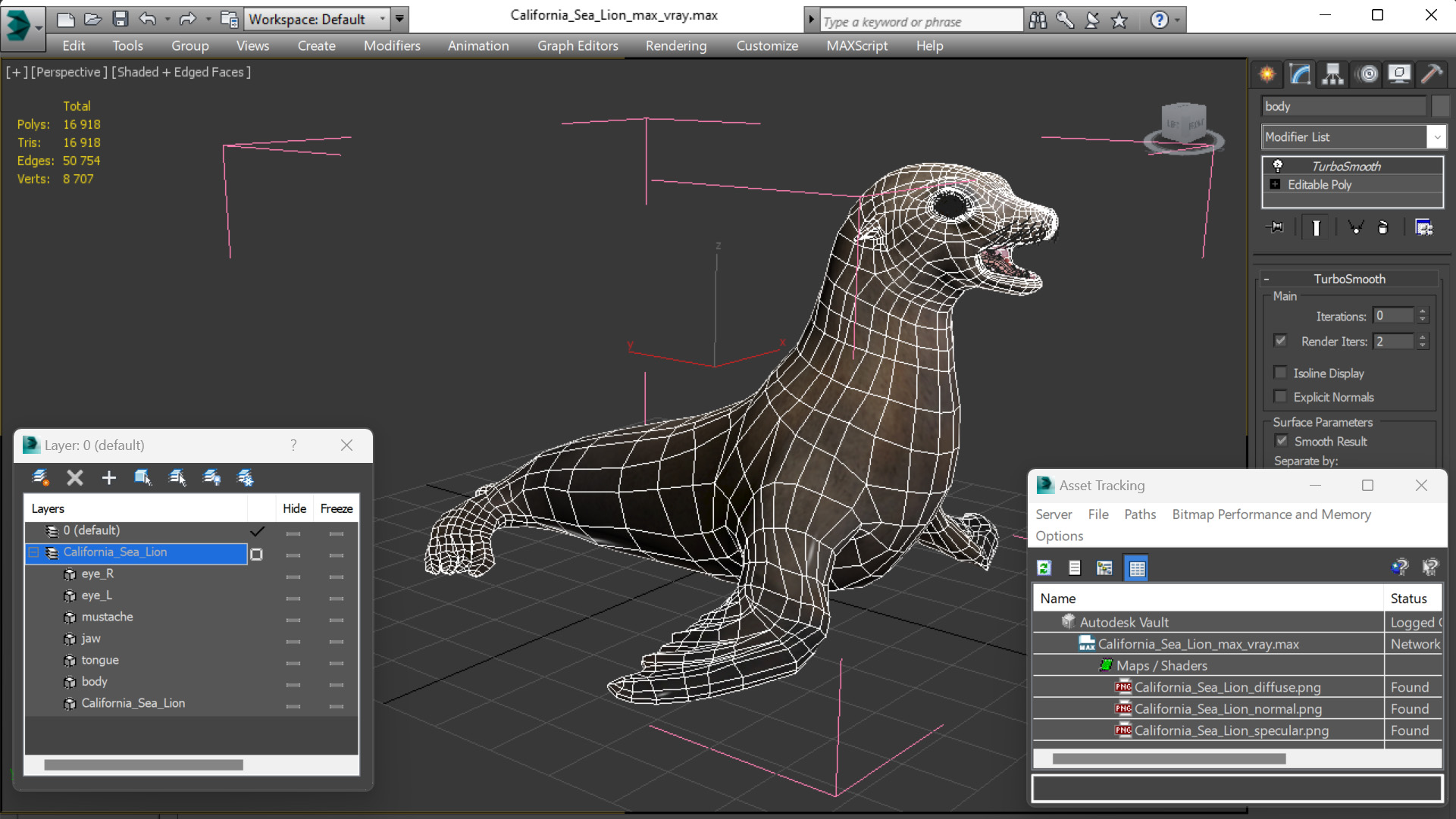Screen dimensions: 1456x819
Task: Open the Rendering menu
Action: 675,45
